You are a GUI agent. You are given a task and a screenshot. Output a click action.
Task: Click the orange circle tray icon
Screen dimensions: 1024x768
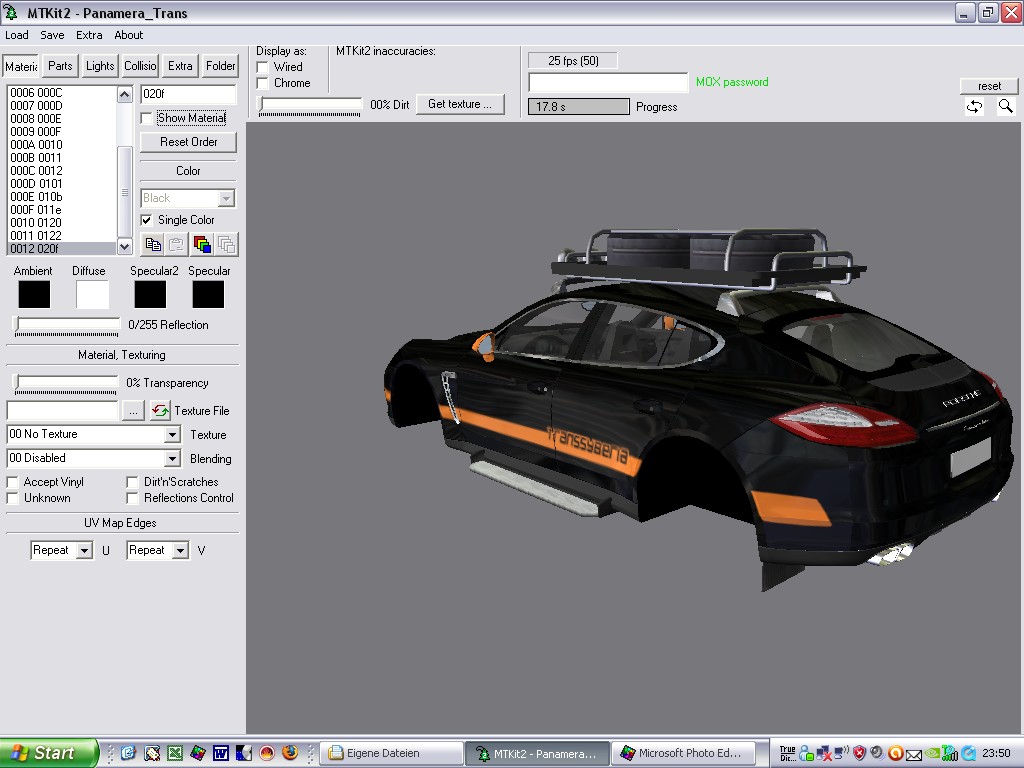coord(895,753)
